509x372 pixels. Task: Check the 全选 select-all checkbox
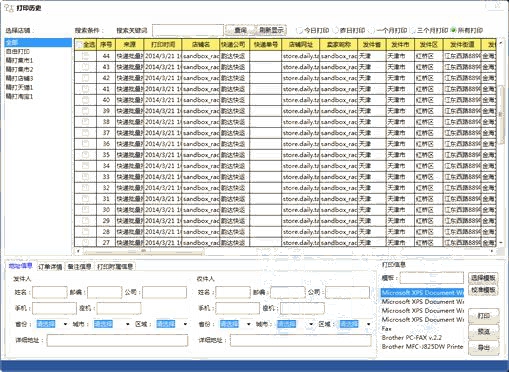(80, 45)
